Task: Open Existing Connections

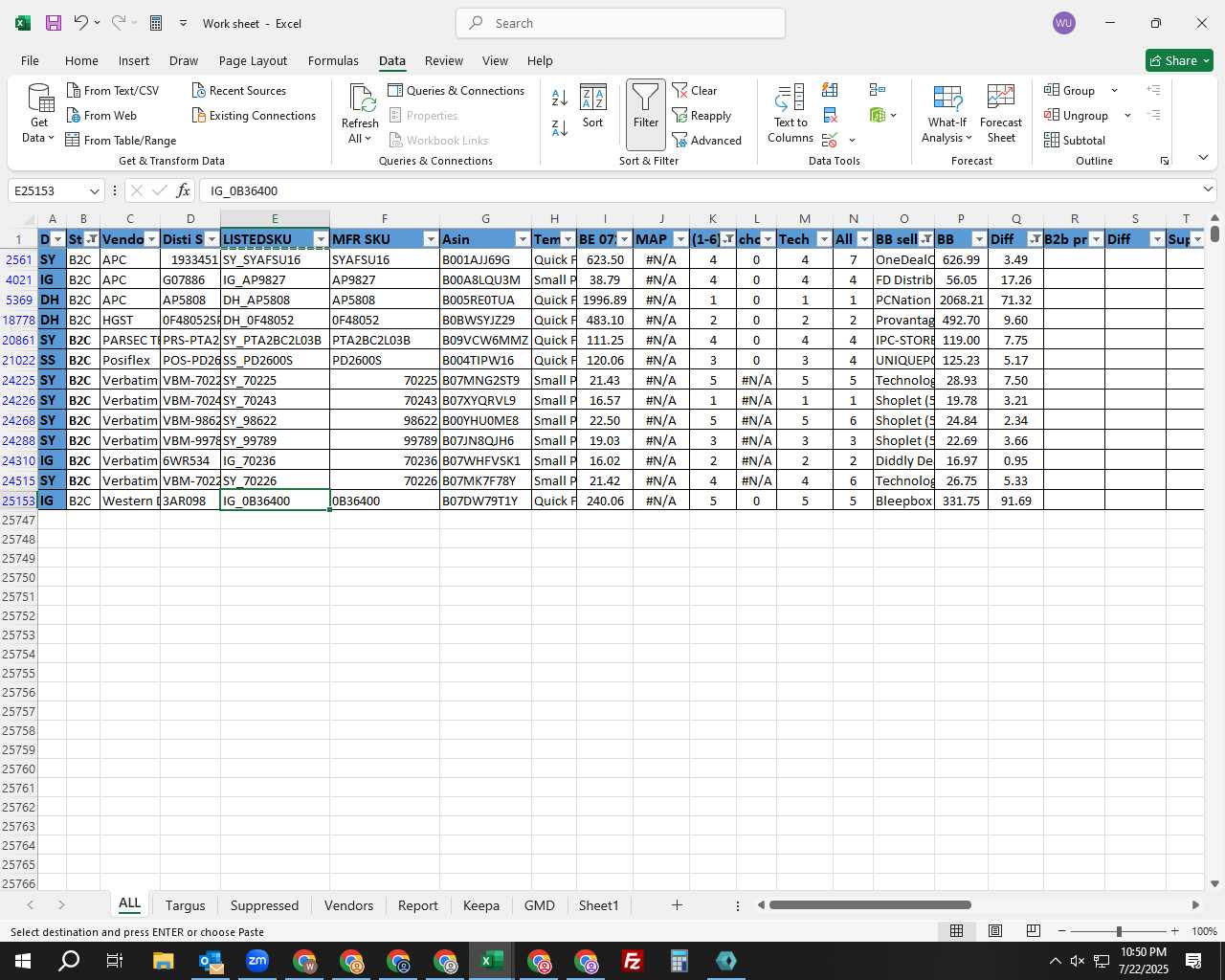Action: [x=254, y=115]
